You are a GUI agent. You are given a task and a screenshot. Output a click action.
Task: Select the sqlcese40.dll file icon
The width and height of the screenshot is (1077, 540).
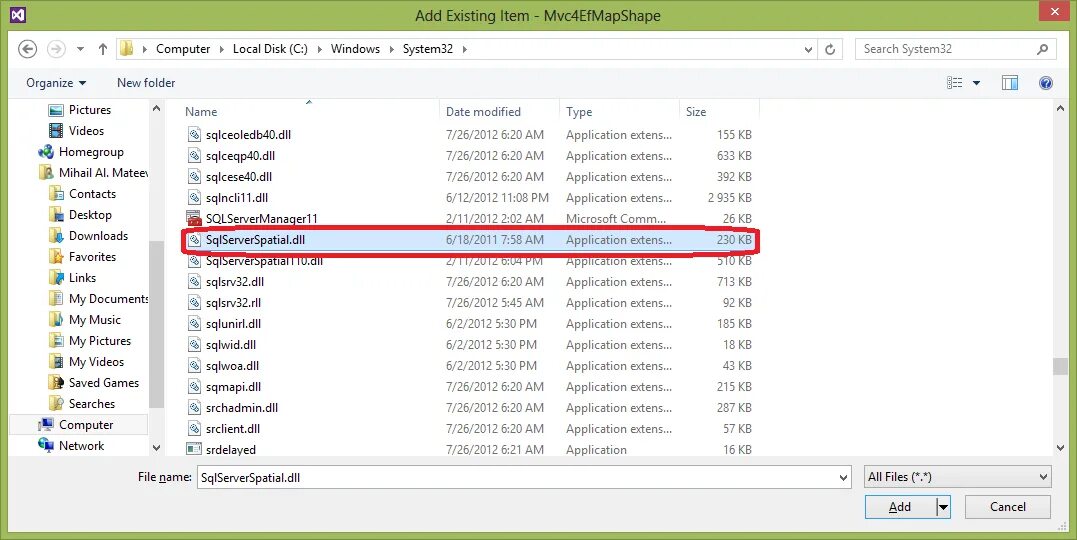point(194,177)
